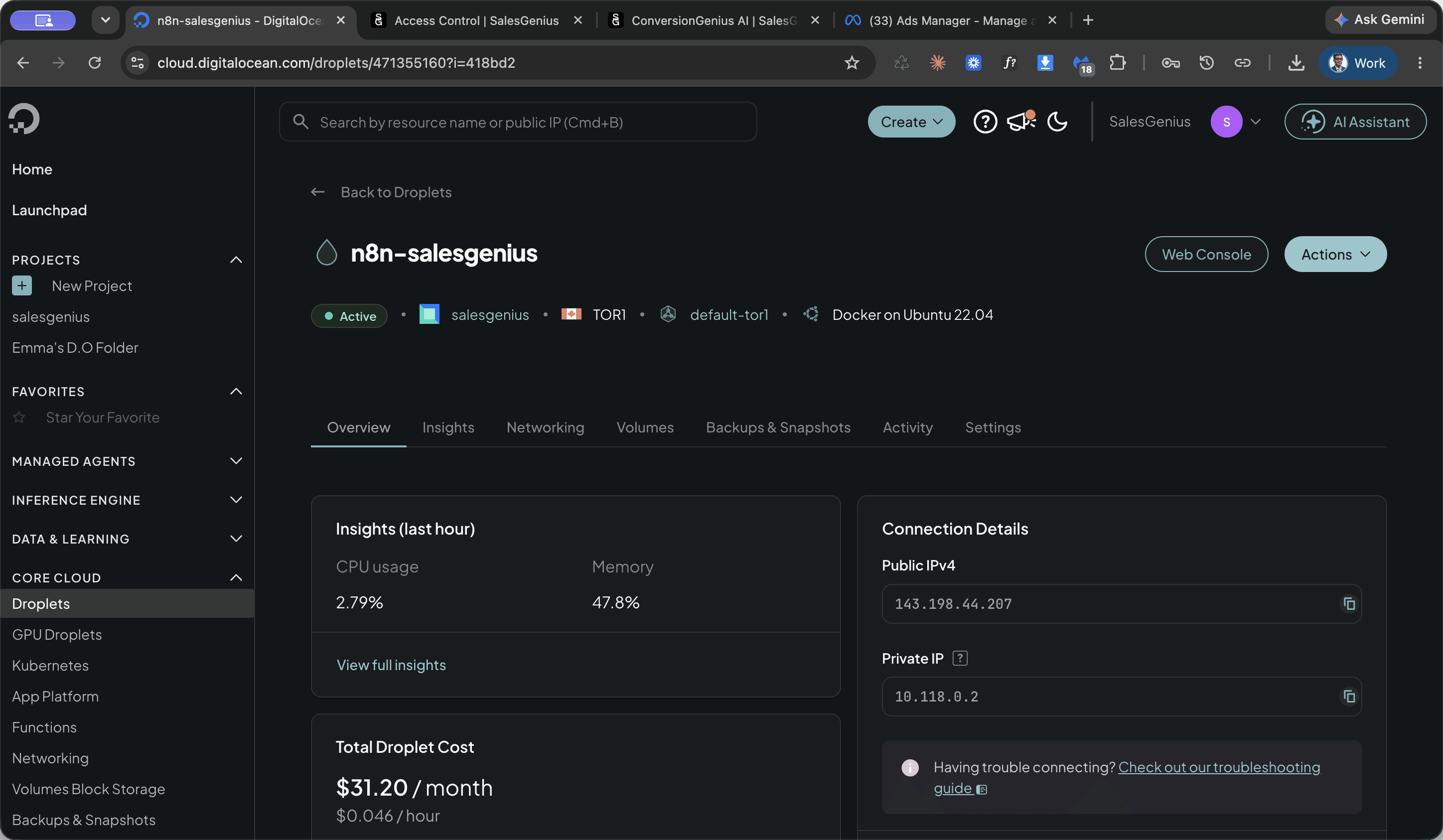Open the help question mark icon
1443x840 pixels.
coord(985,122)
